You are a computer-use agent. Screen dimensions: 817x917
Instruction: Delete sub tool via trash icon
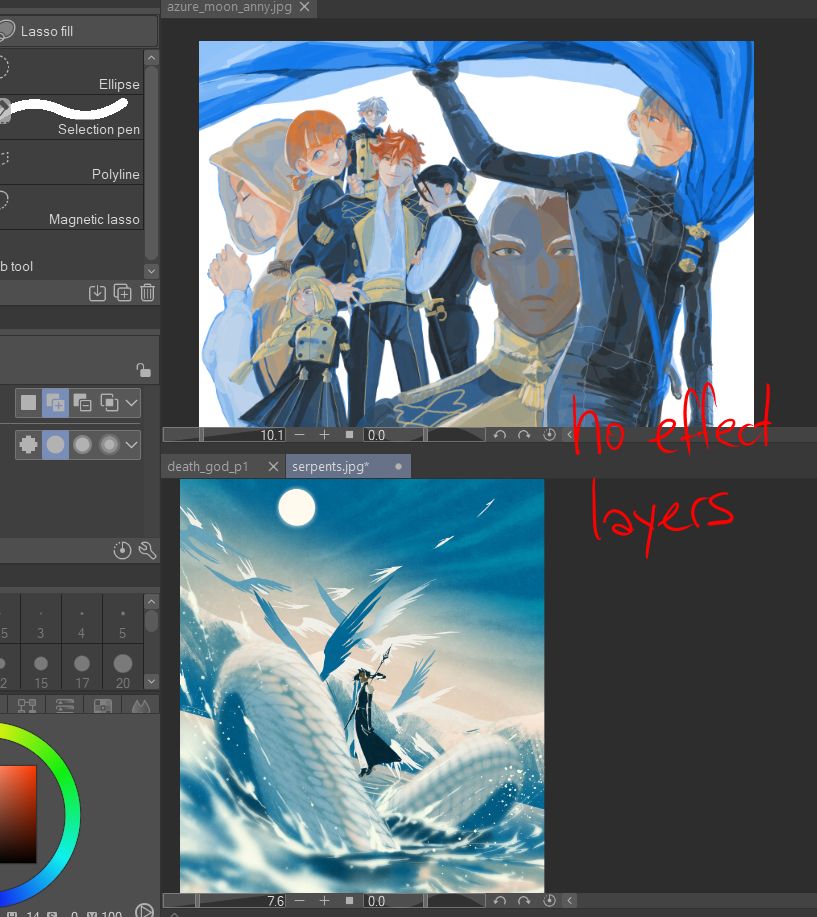click(x=146, y=292)
